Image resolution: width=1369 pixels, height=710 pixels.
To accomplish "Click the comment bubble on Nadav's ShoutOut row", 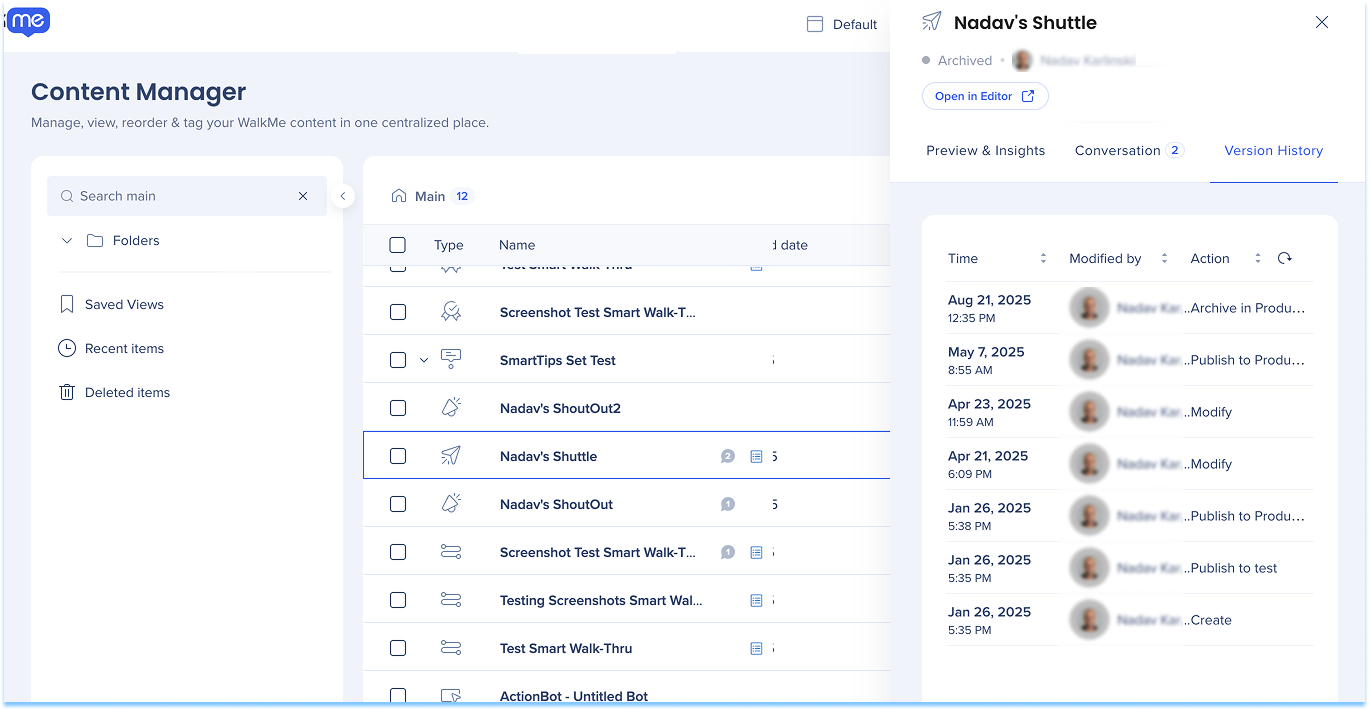I will pos(728,504).
